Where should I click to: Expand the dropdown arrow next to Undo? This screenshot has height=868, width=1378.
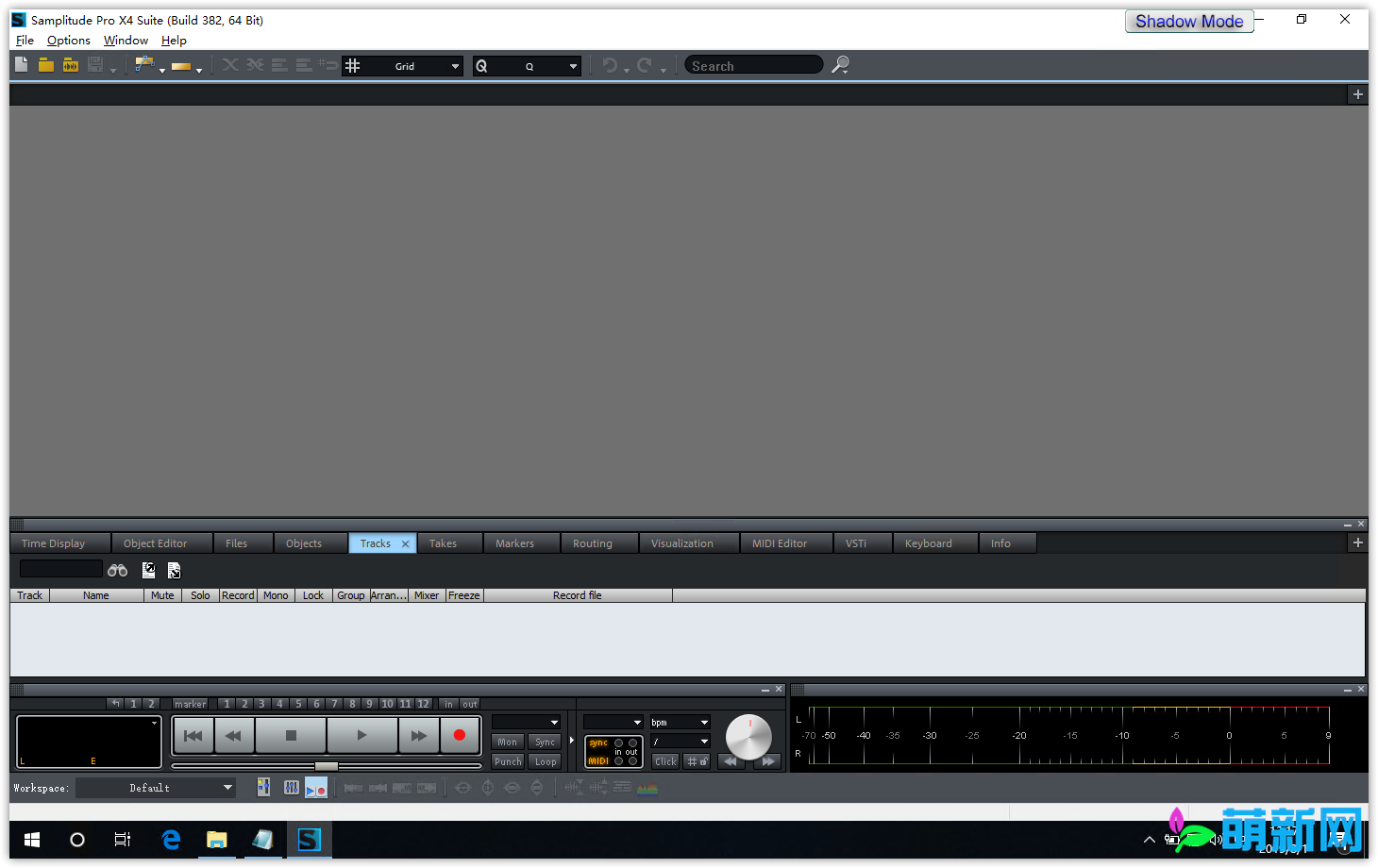tap(627, 70)
